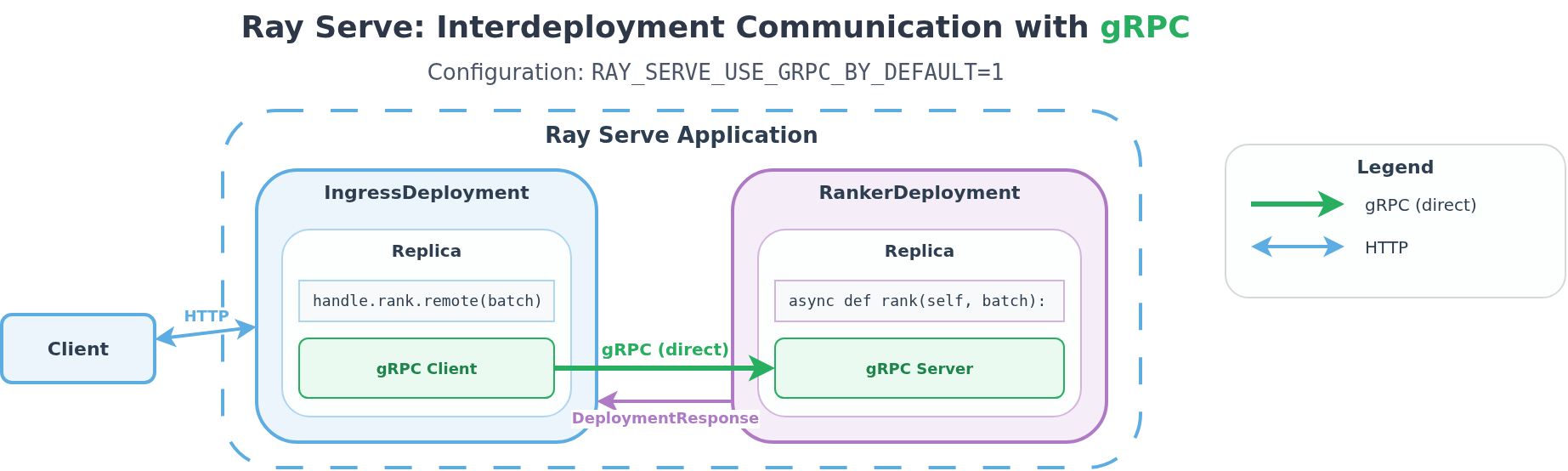Click the RankerDeployment title
This screenshot has height=471, width=1568.
point(920,193)
